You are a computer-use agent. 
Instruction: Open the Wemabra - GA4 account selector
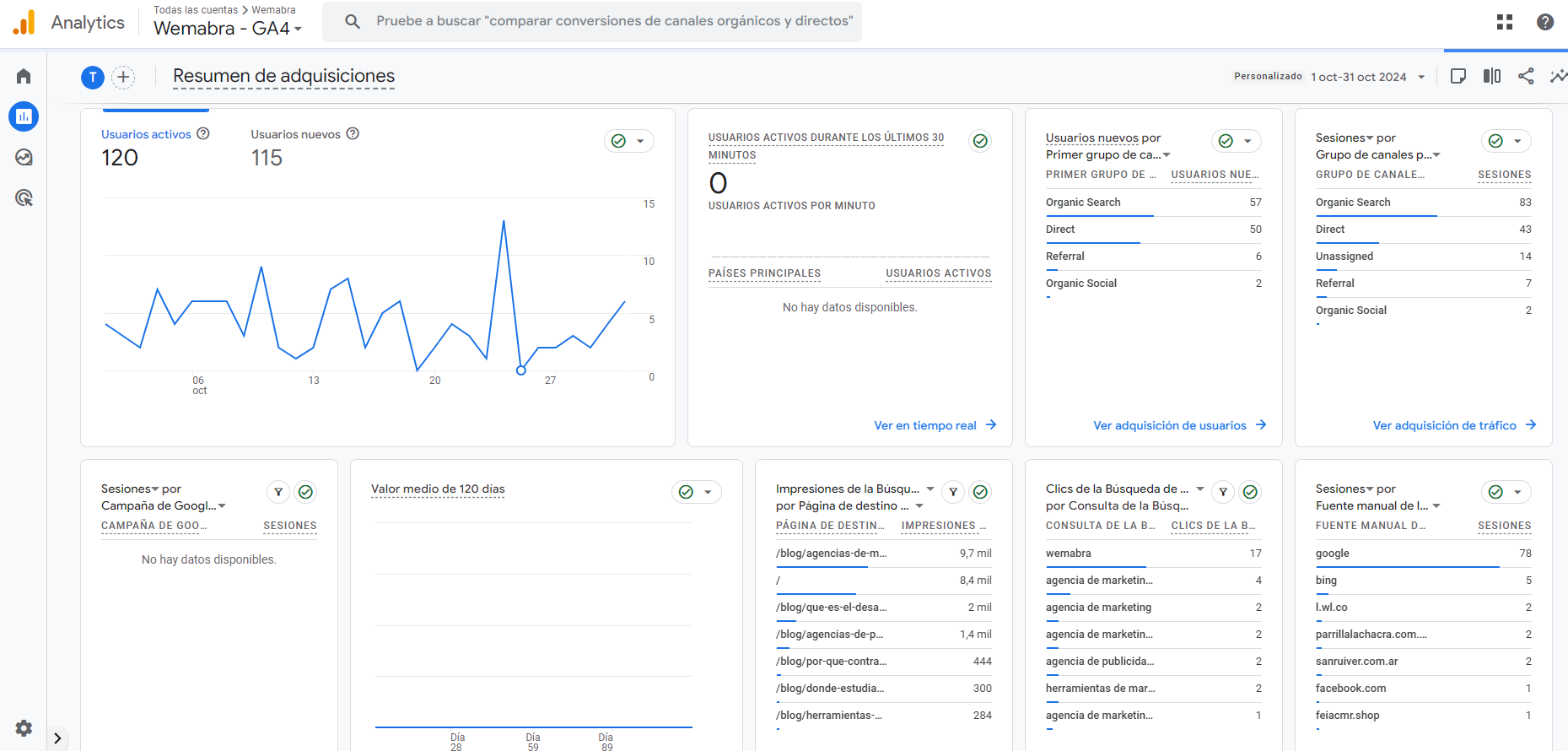tap(227, 29)
